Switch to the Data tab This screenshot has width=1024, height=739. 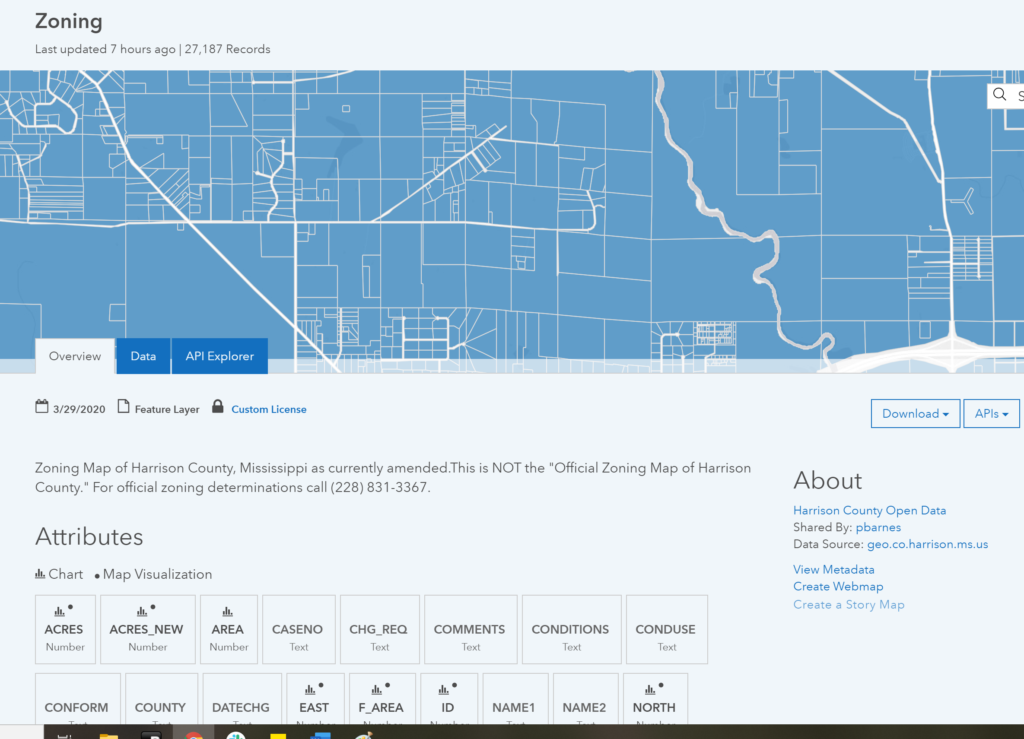point(143,356)
